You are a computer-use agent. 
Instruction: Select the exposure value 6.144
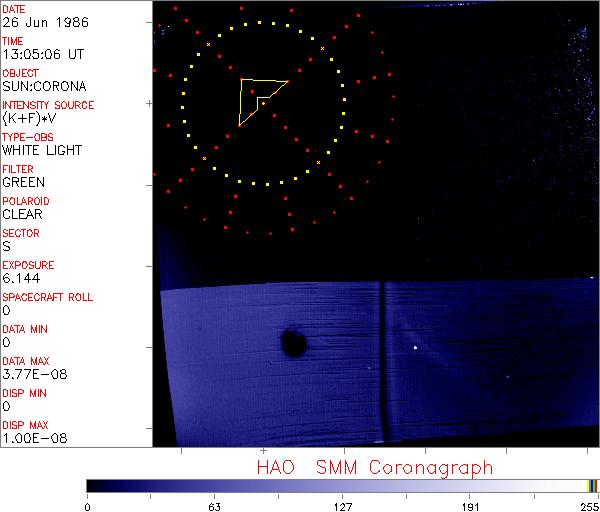click(x=20, y=279)
